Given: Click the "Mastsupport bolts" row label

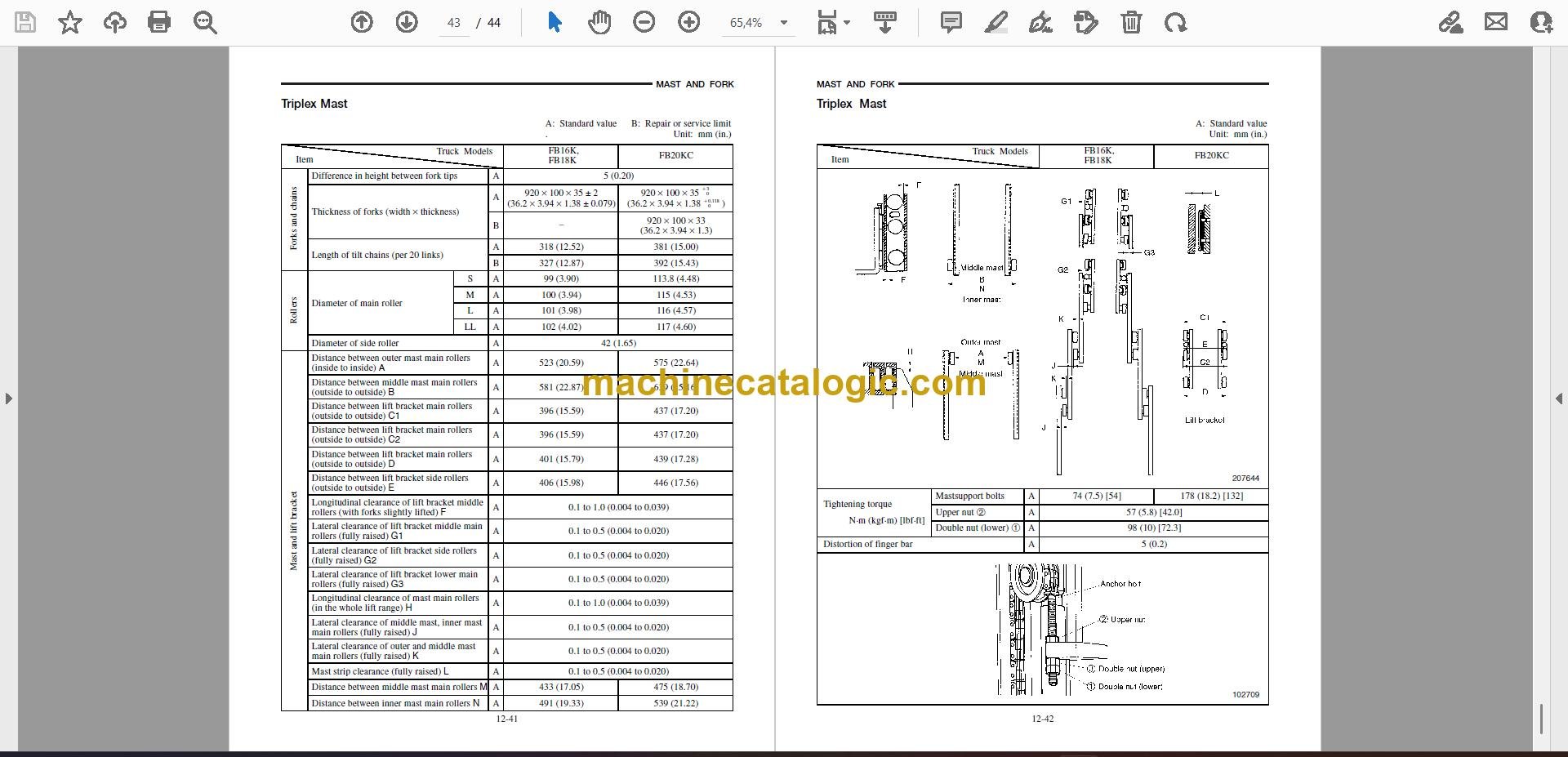Looking at the screenshot, I should (970, 496).
